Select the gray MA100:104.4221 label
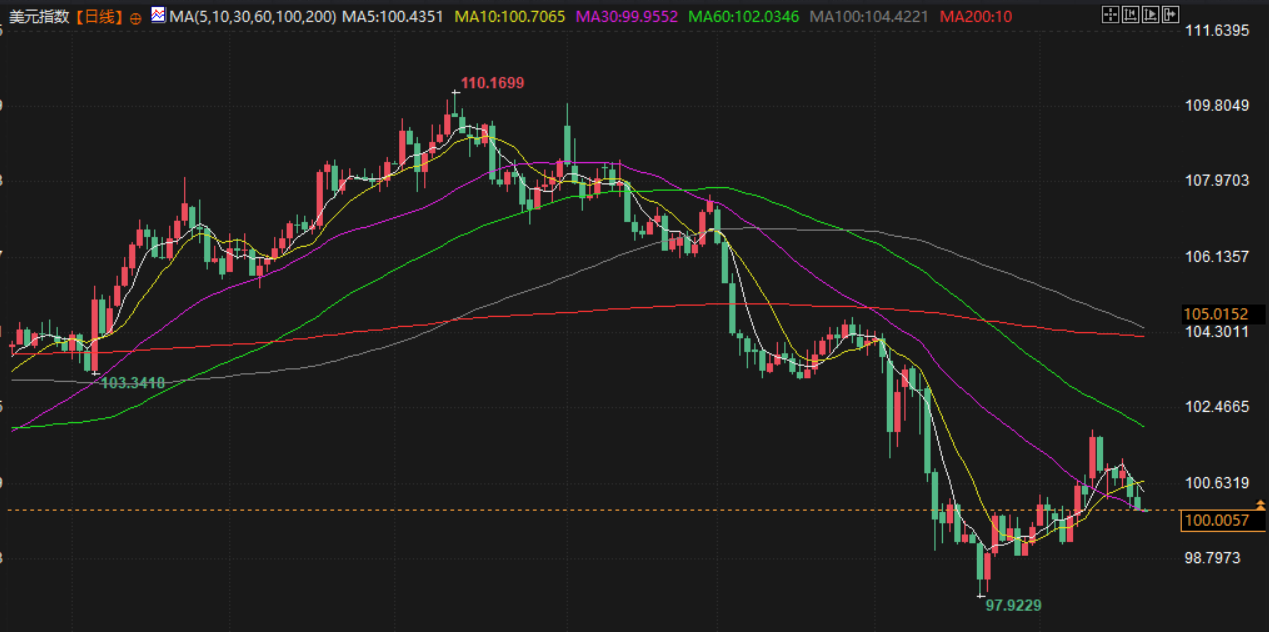1269x632 pixels. 869,16
